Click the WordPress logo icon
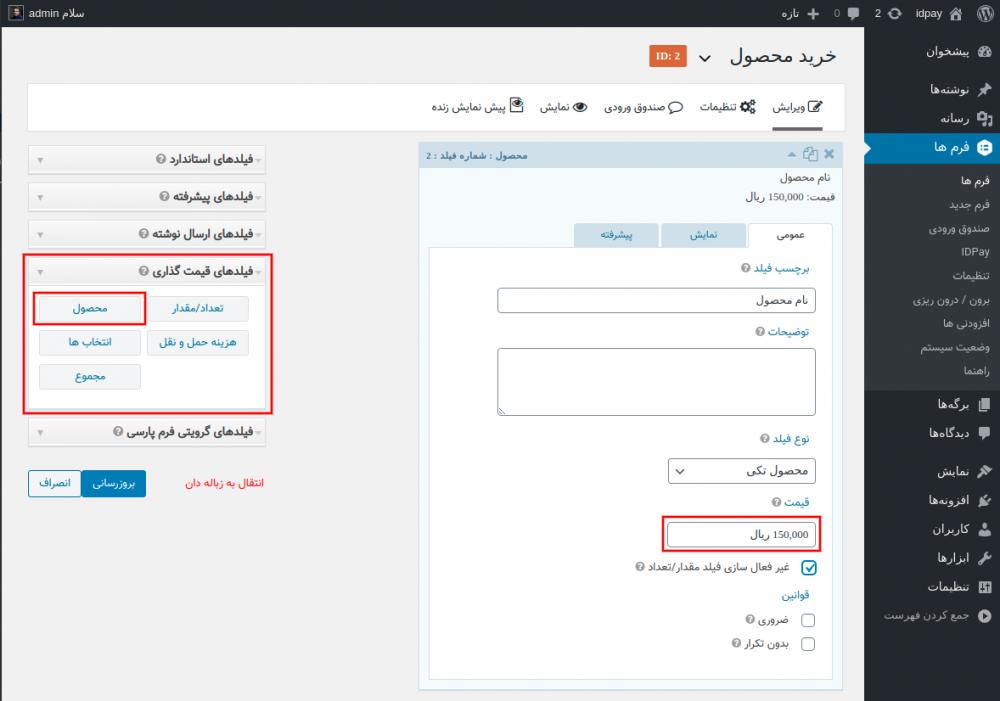Viewport: 1000px width, 701px height. coord(985,13)
